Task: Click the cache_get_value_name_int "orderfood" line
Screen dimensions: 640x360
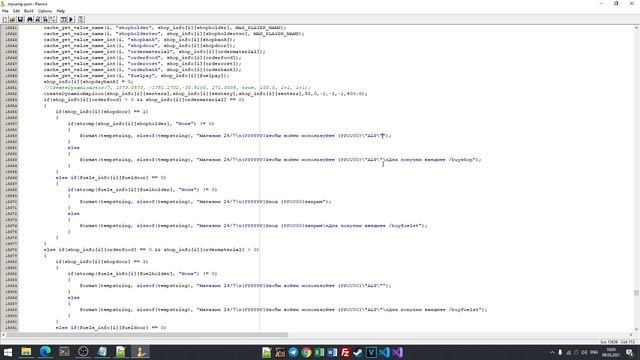Action: 142,58
